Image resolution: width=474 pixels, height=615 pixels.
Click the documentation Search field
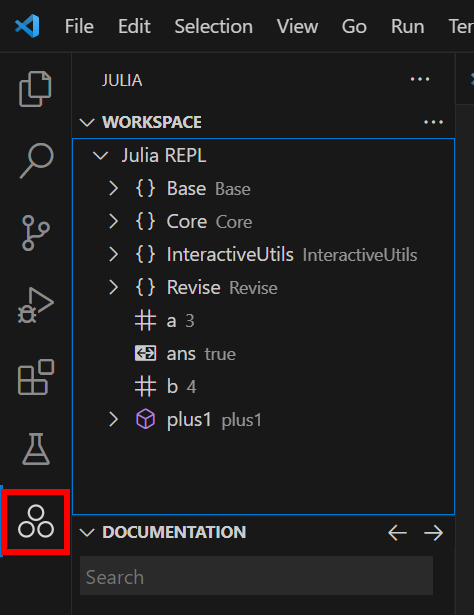256,575
